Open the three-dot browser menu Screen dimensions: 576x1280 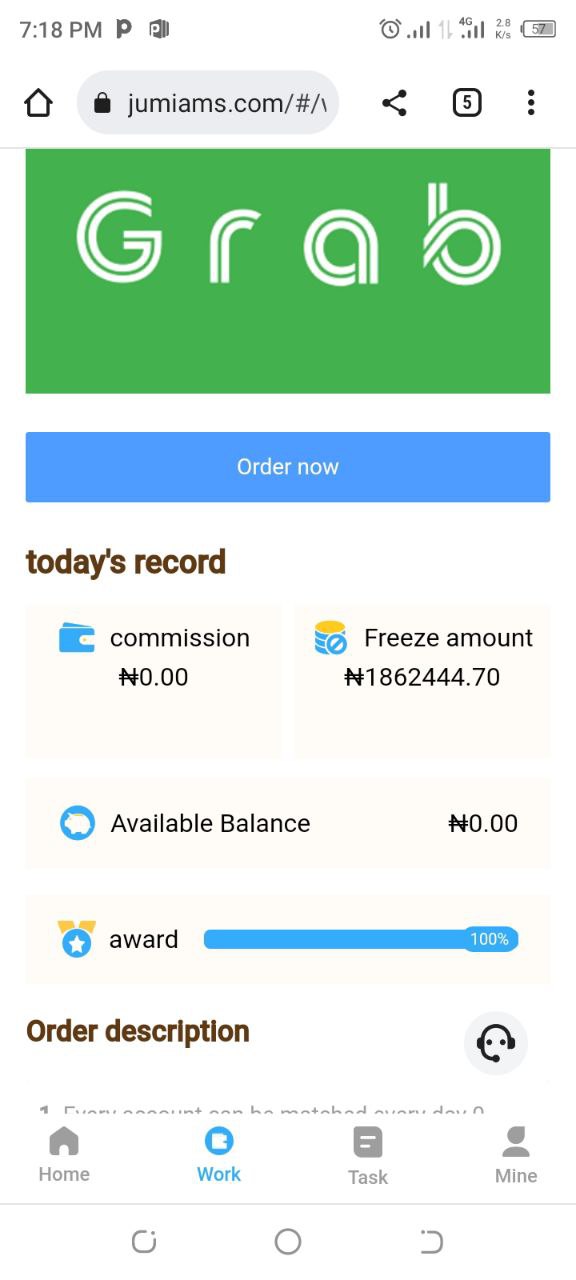click(531, 103)
